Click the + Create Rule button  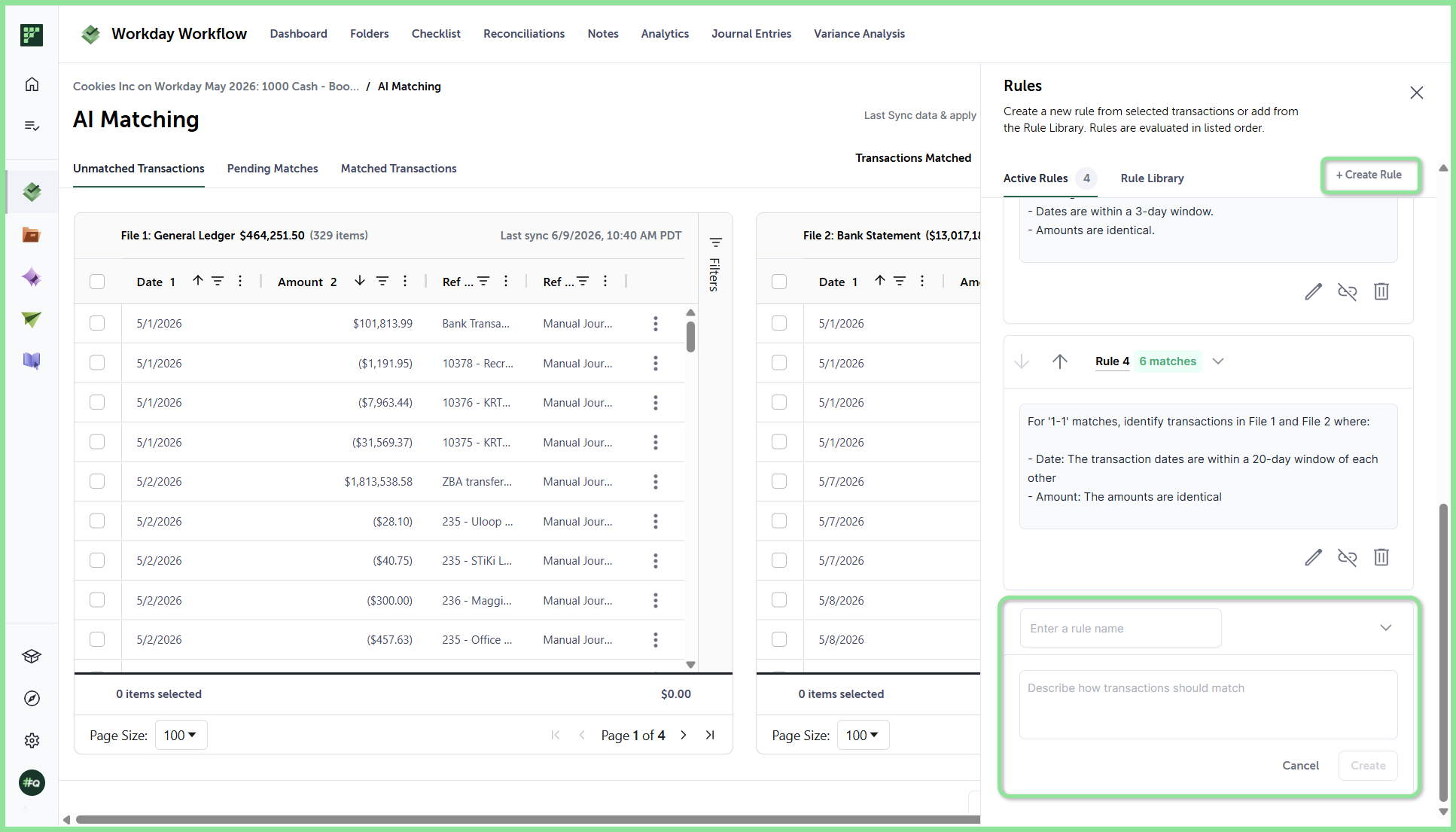point(1370,175)
